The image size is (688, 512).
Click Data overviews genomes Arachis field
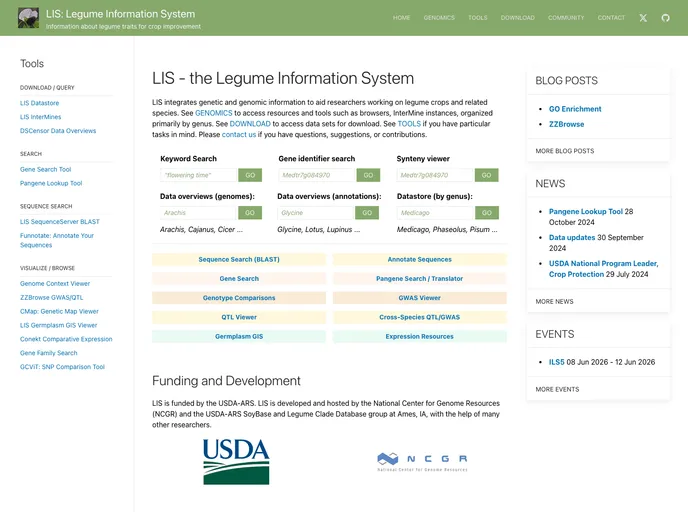coord(198,213)
